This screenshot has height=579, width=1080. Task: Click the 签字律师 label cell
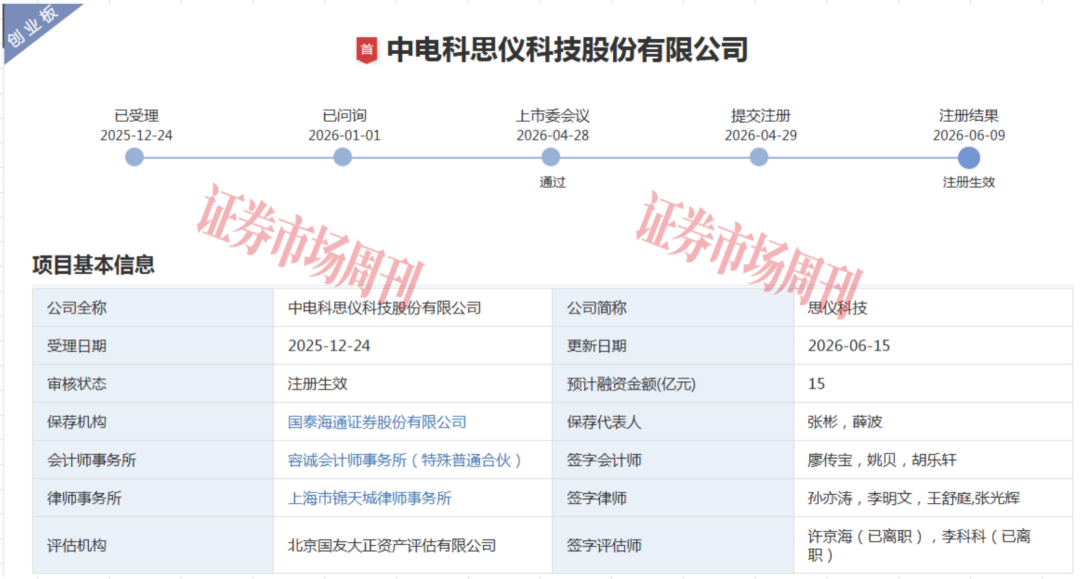point(673,498)
